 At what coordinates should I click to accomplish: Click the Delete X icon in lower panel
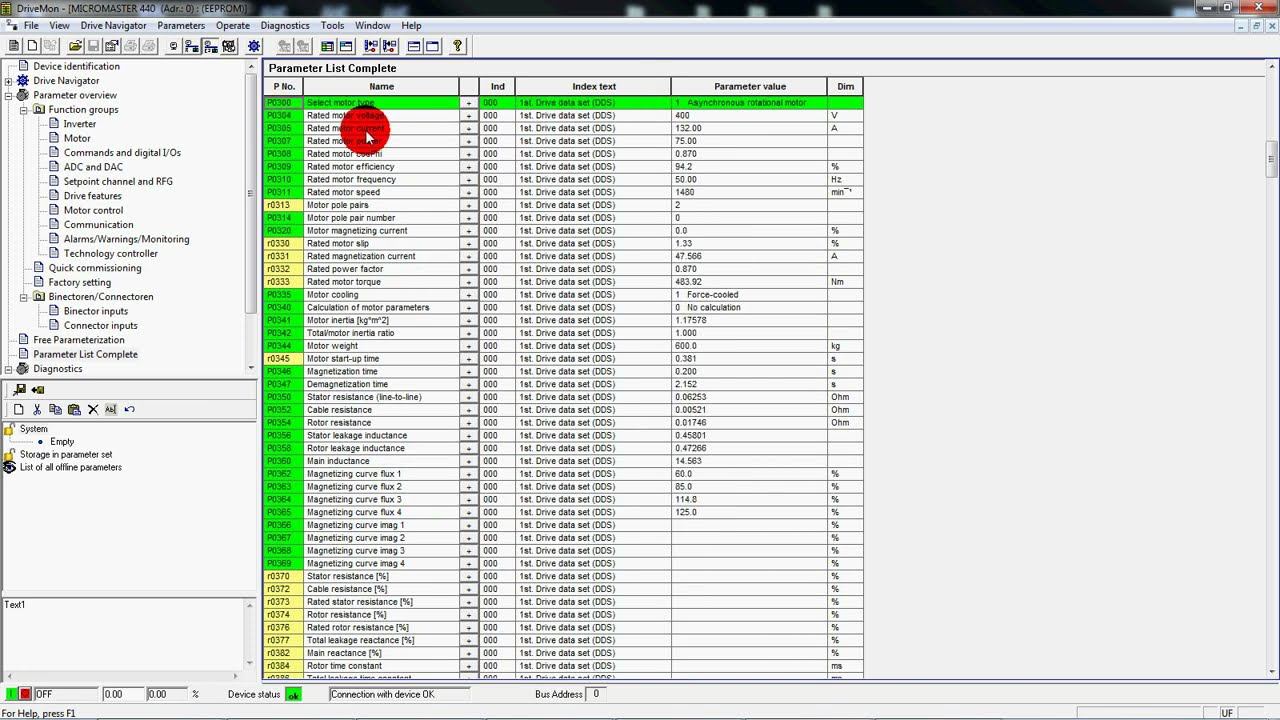(92, 409)
